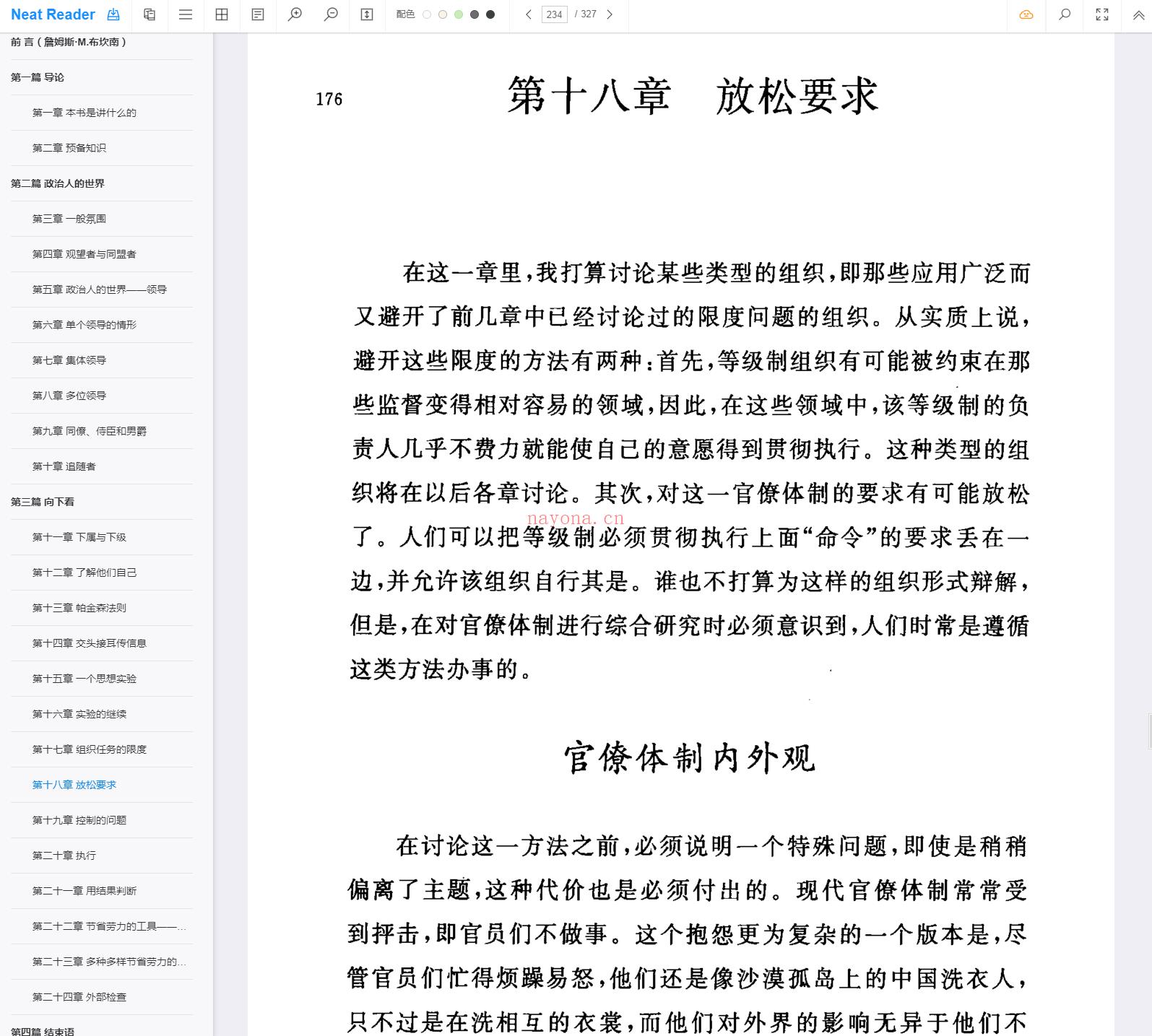
Task: Collapse the toolbar with the double chevron
Action: click(1139, 14)
